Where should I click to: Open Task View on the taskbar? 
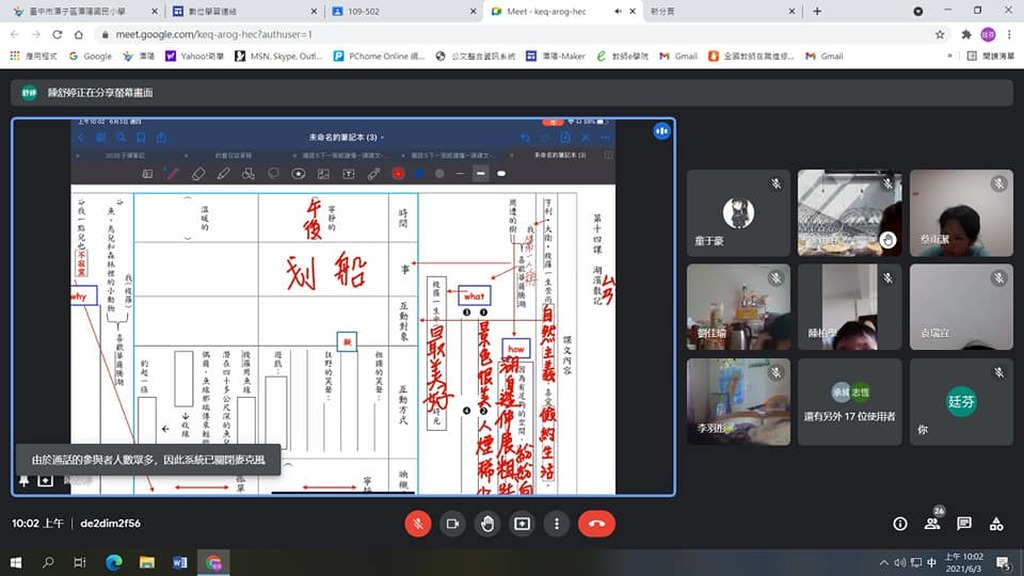tap(80, 562)
